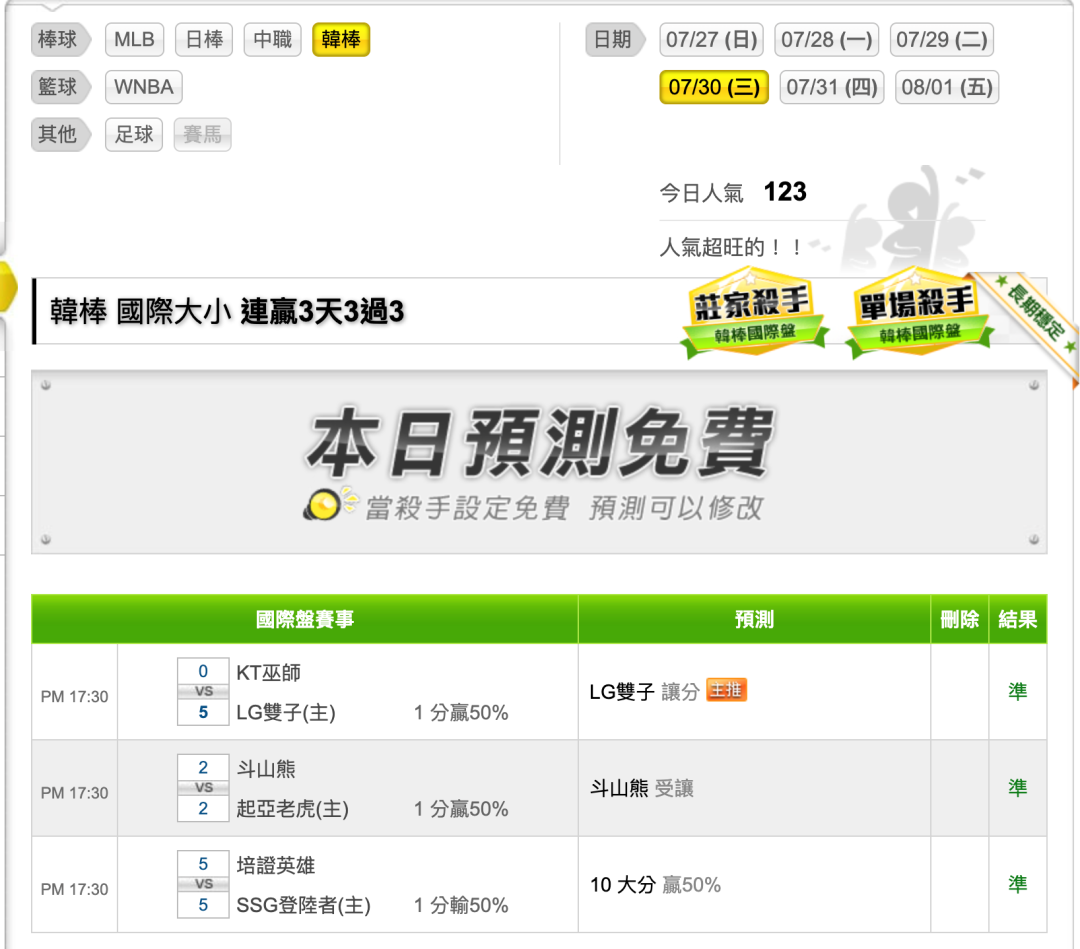Click the 人氣超旺的！！ text
Image resolution: width=1080 pixels, height=949 pixels.
coord(731,247)
